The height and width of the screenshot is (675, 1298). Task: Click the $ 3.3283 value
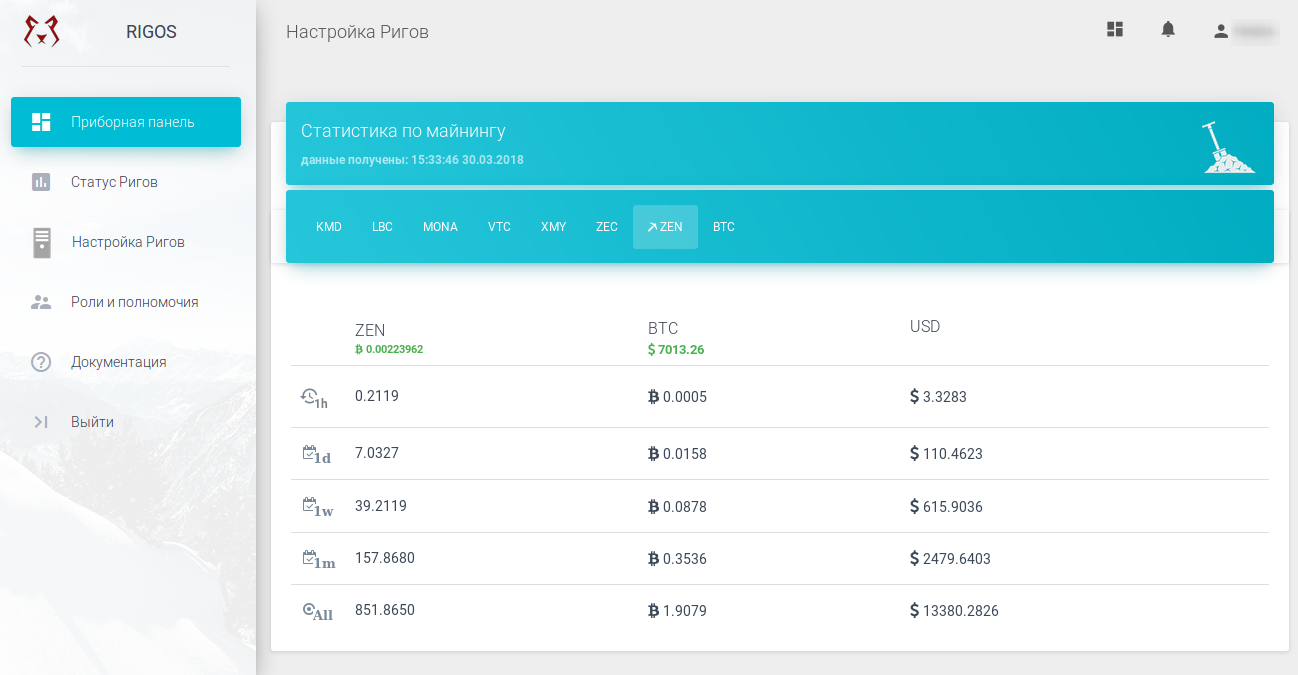(938, 397)
